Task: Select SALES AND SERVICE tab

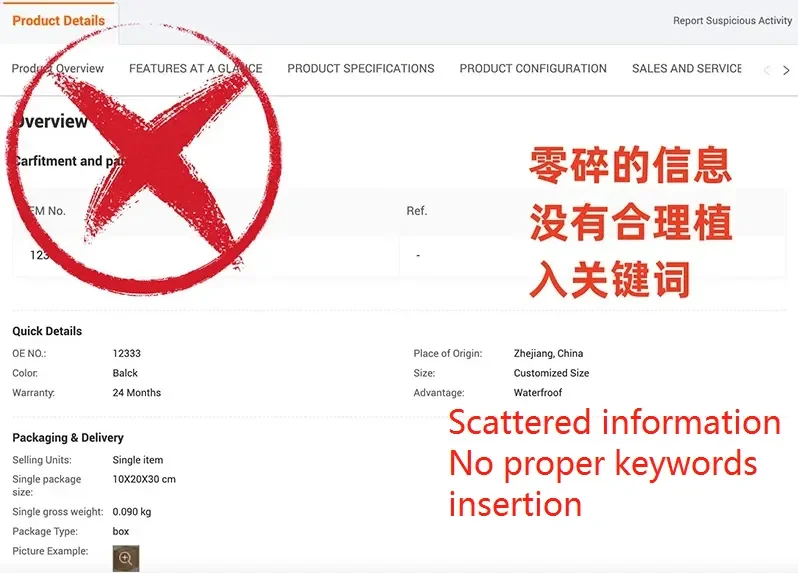Action: coord(687,68)
